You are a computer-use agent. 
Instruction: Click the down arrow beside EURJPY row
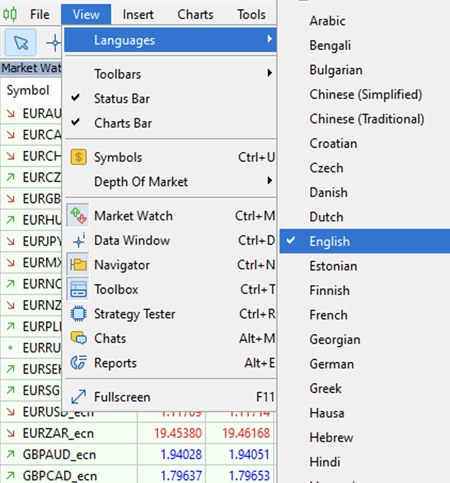click(x=11, y=241)
